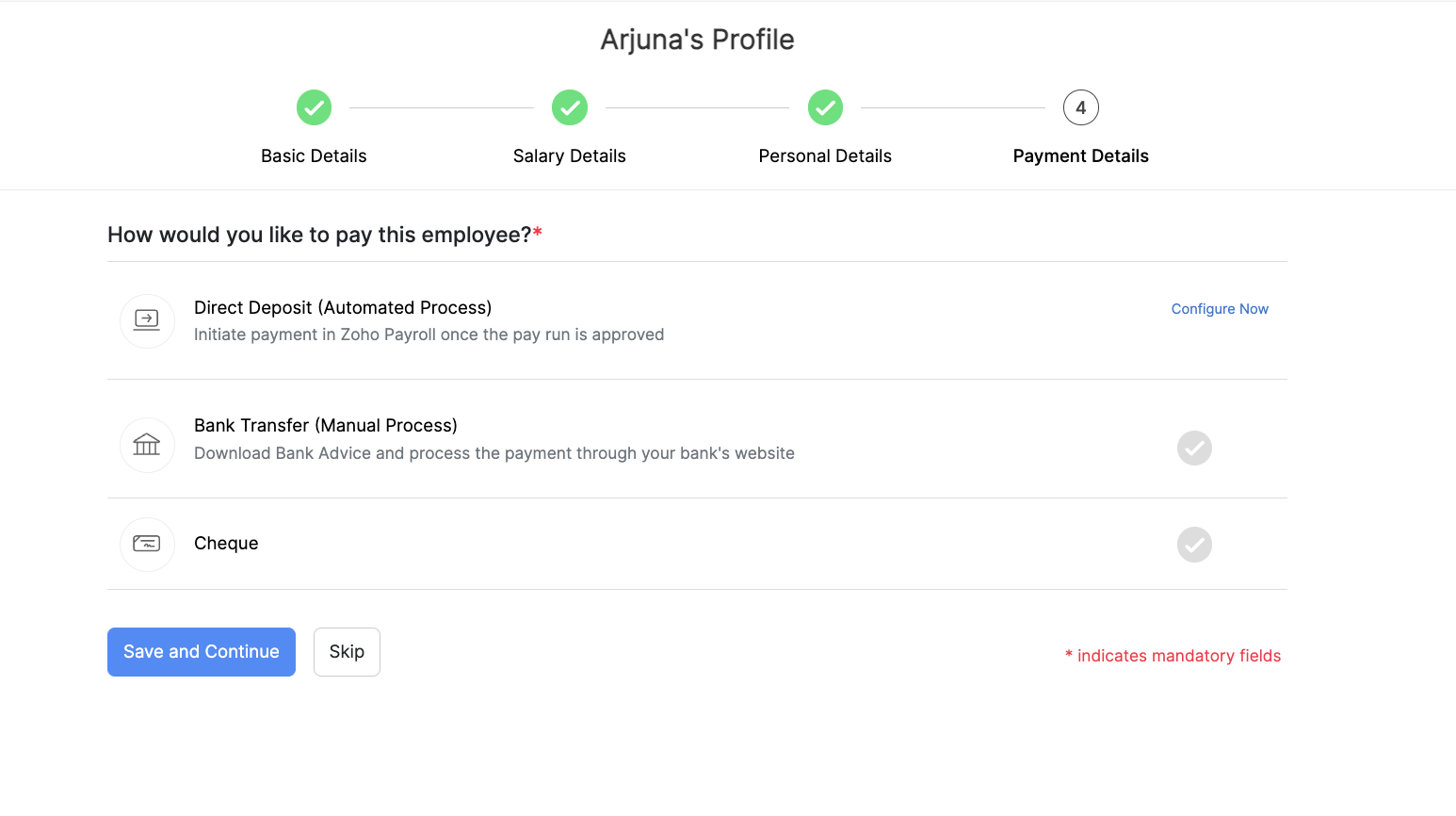This screenshot has width=1456, height=816.
Task: Skip the Payment Details step
Action: click(x=347, y=651)
